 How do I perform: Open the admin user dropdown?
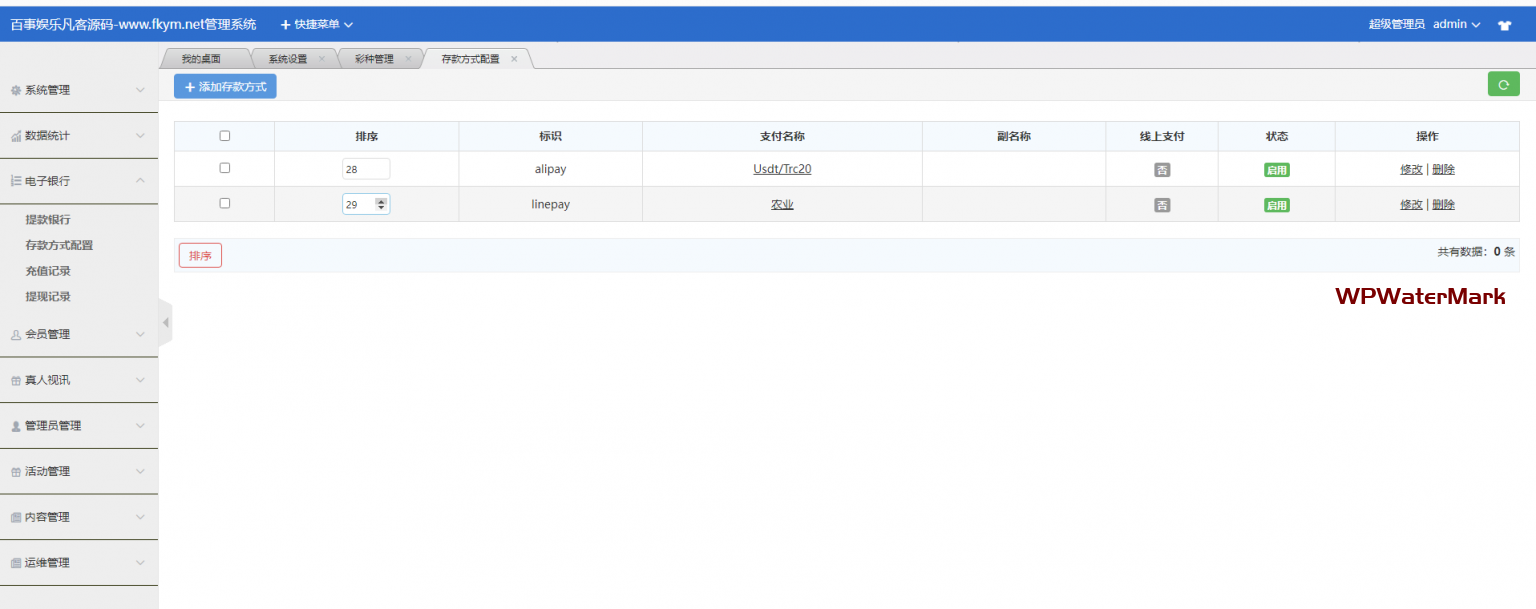coord(1457,24)
